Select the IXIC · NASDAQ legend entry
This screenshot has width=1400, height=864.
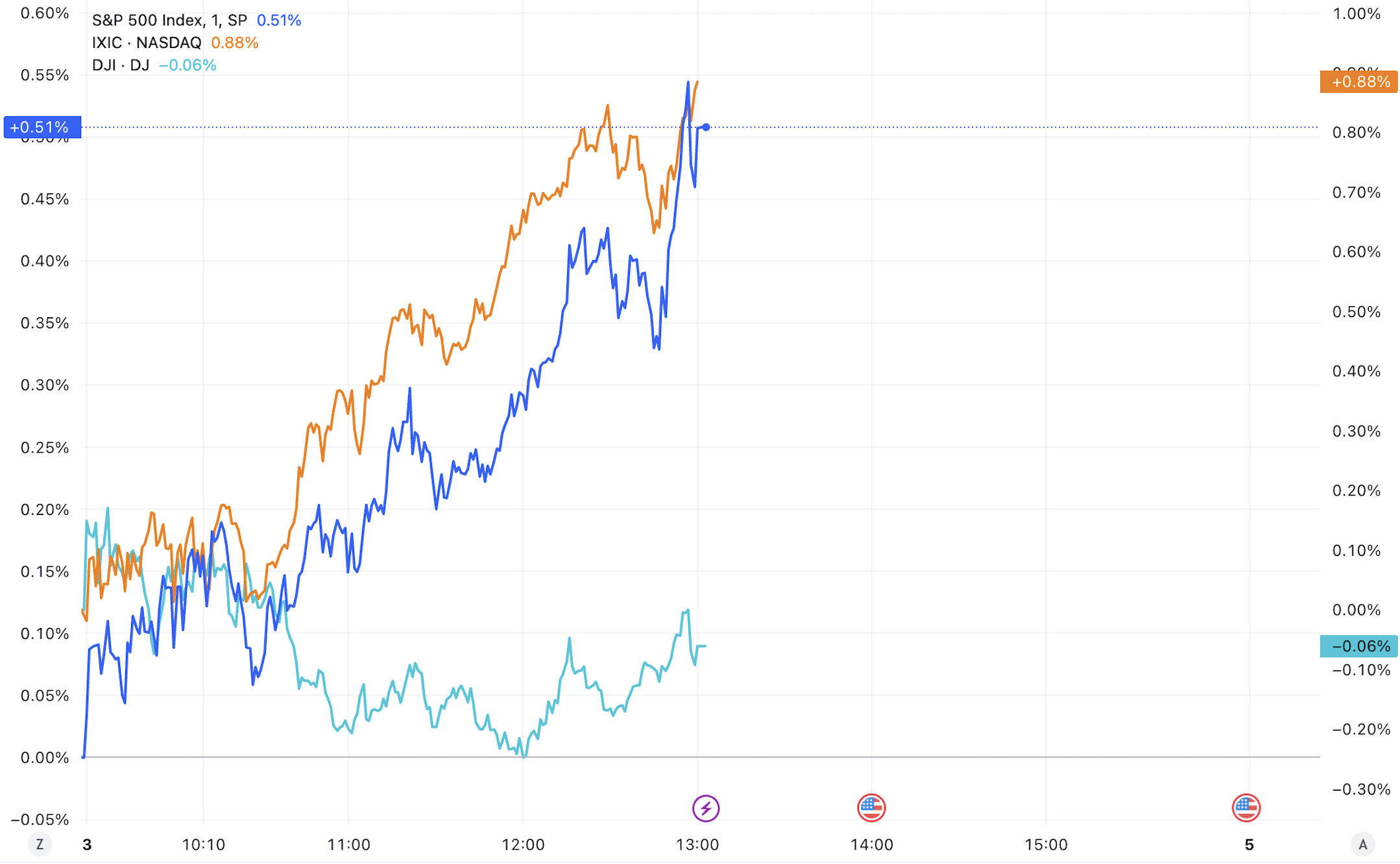[x=147, y=43]
